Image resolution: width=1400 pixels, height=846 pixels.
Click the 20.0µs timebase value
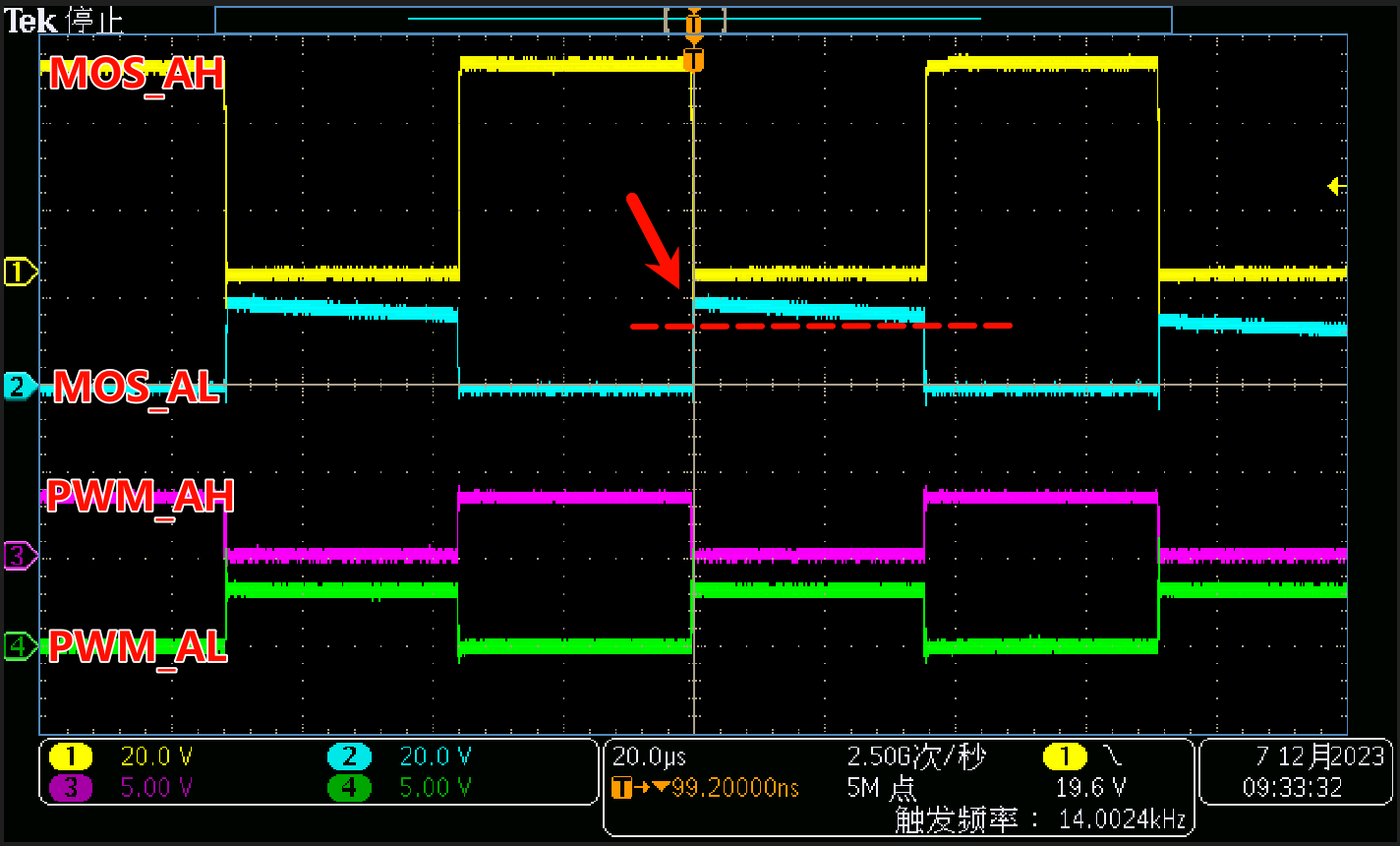[649, 756]
